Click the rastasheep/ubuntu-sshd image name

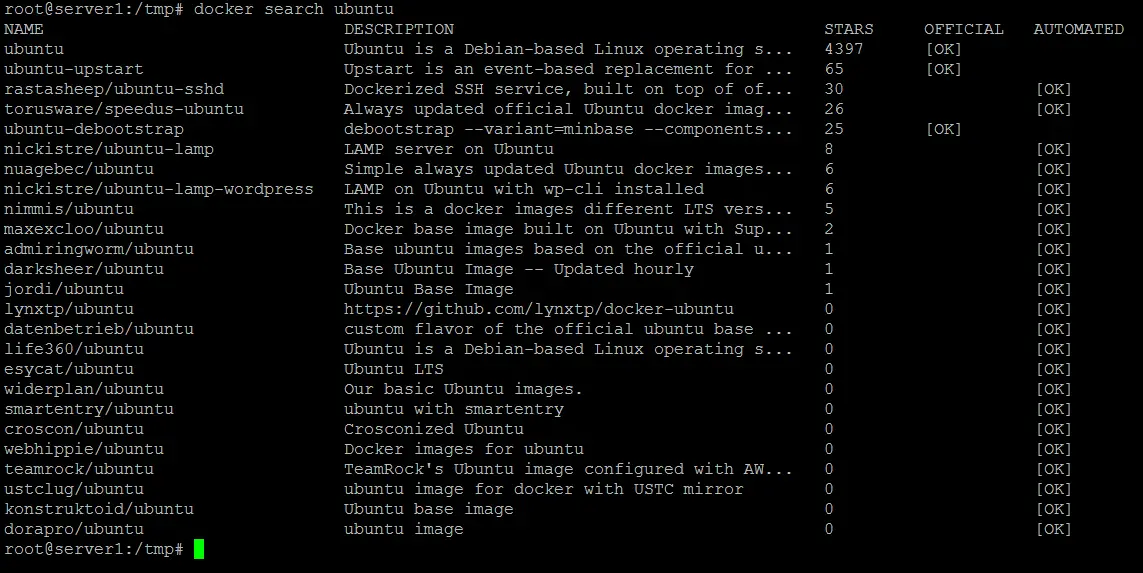coord(114,89)
